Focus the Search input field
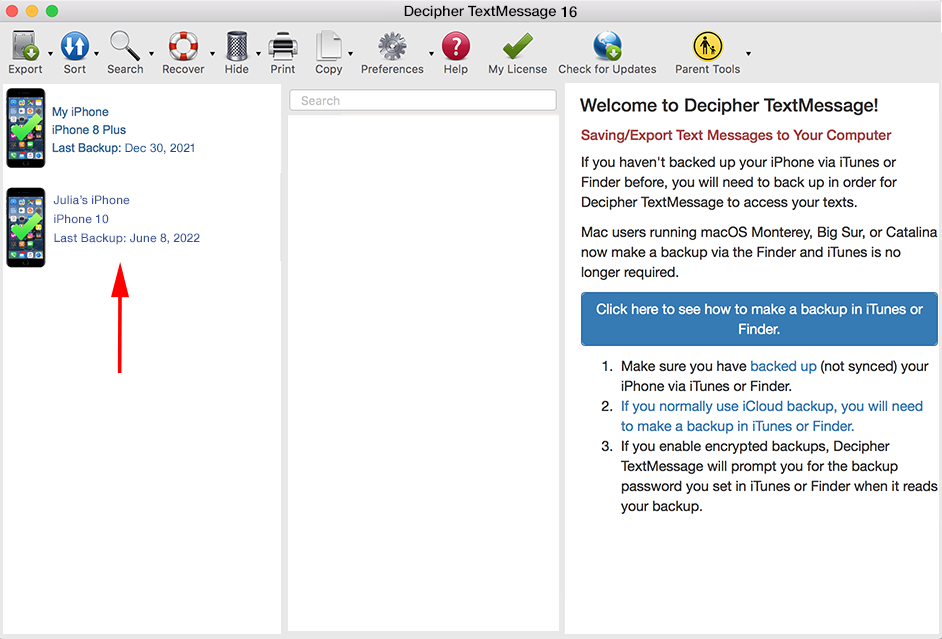This screenshot has width=942, height=639. coord(422,101)
